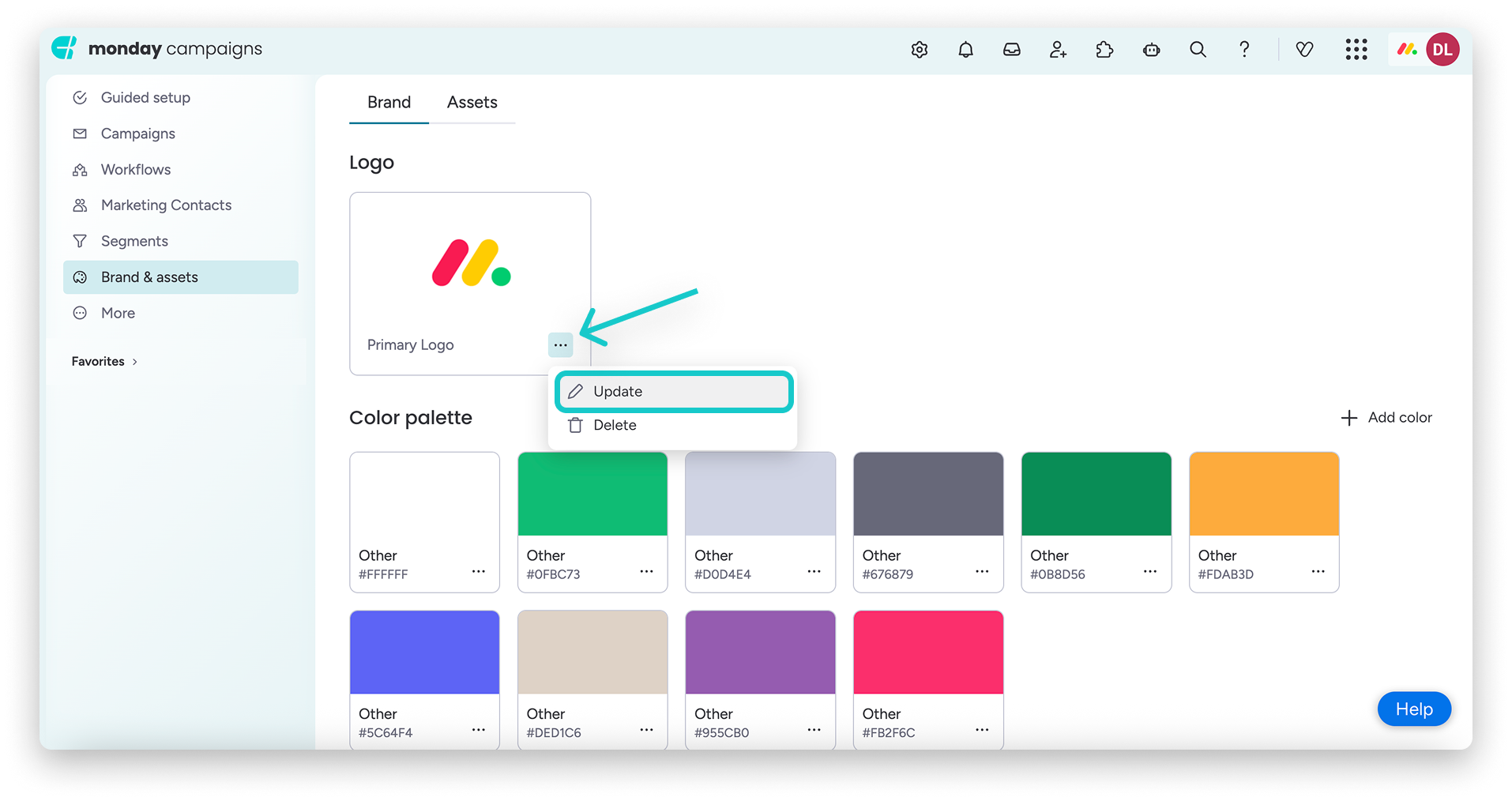Open options menu for color #0B8D56
The width and height of the screenshot is (1512, 801).
pos(1150,571)
